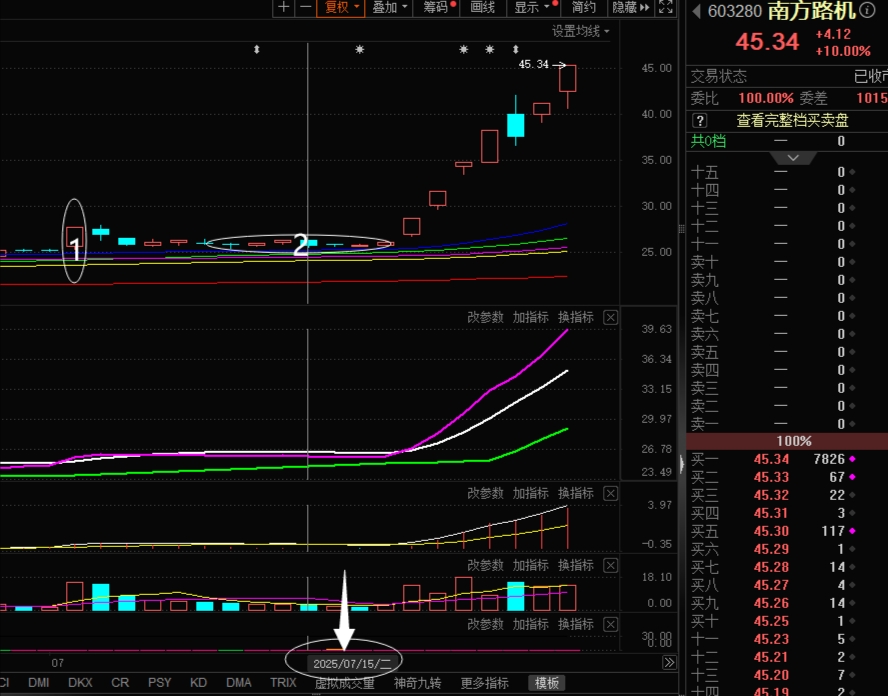Select the DKX indicator tab

tap(80, 683)
